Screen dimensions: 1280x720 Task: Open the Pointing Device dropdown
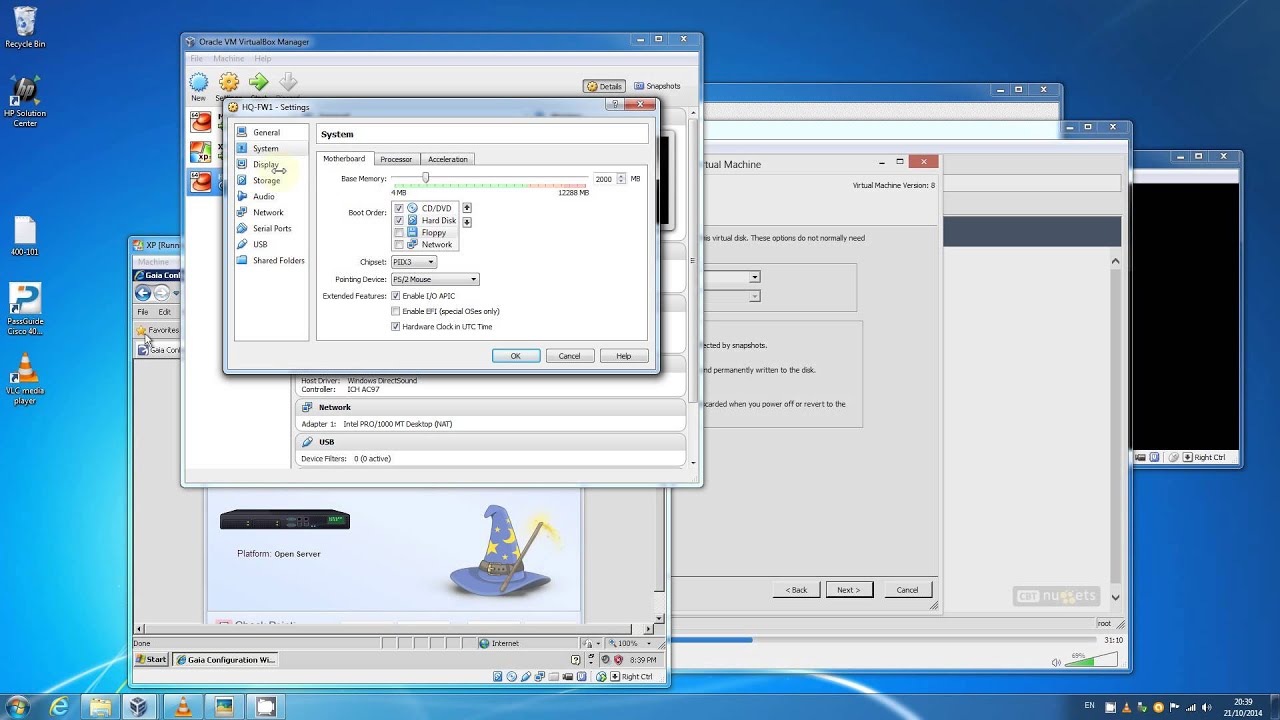tap(435, 279)
